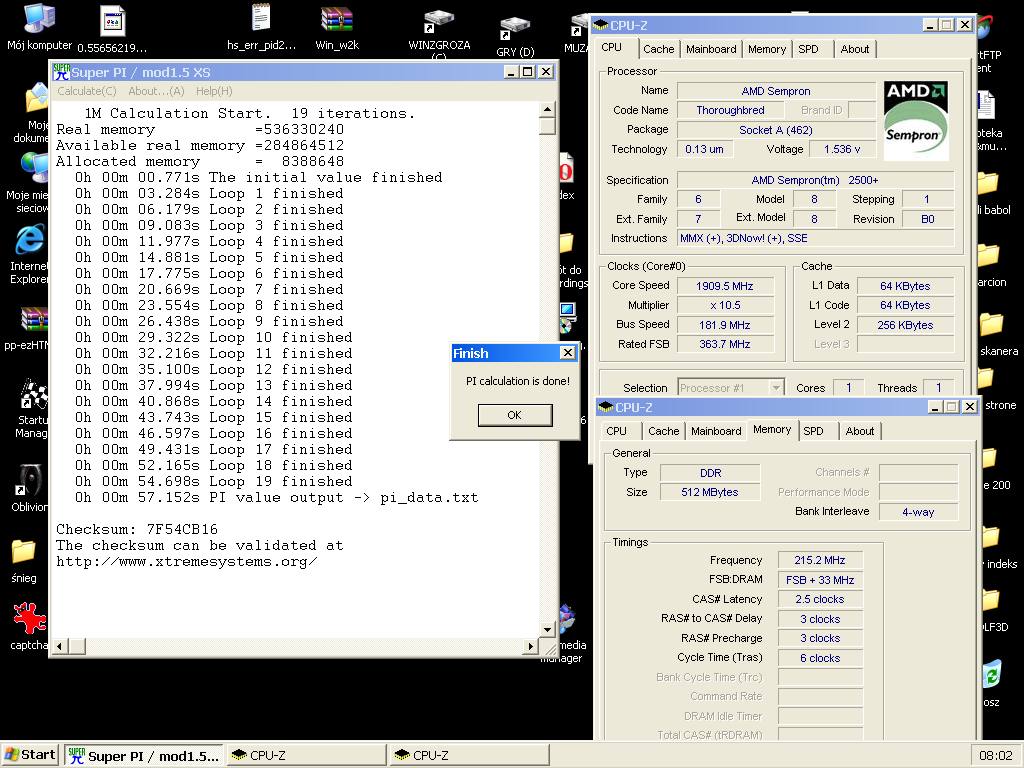1024x768 pixels.
Task: Click Super PI horizontal scrollbar left arrow
Action: (x=60, y=647)
